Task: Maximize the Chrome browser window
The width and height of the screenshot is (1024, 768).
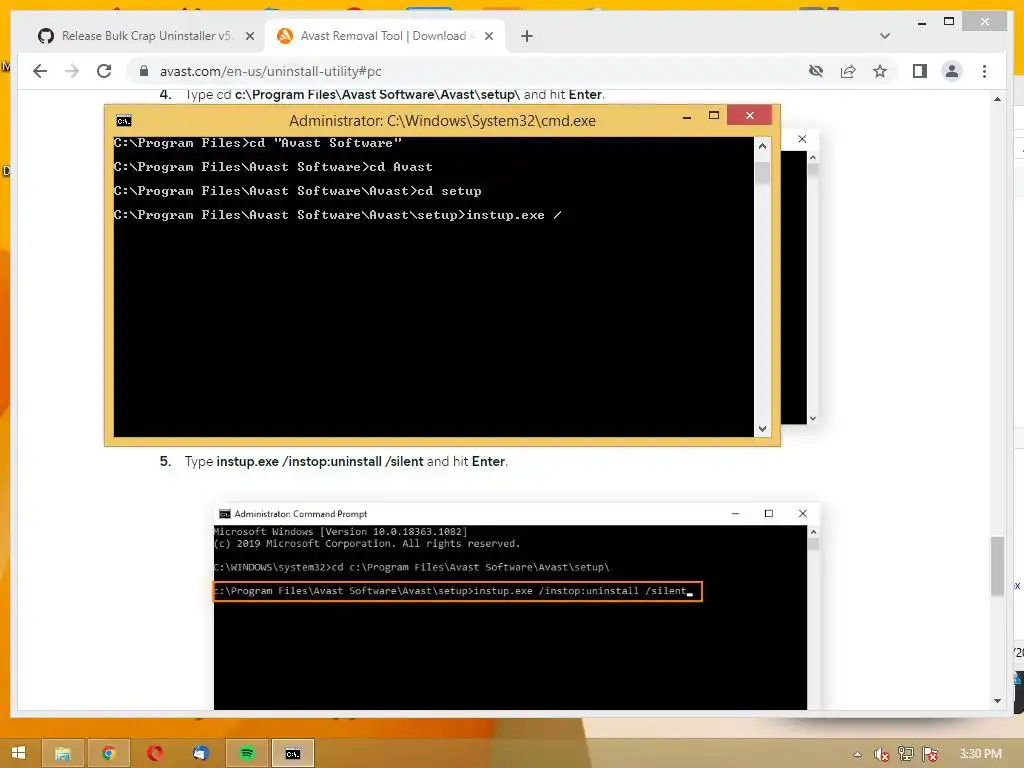Action: click(949, 22)
